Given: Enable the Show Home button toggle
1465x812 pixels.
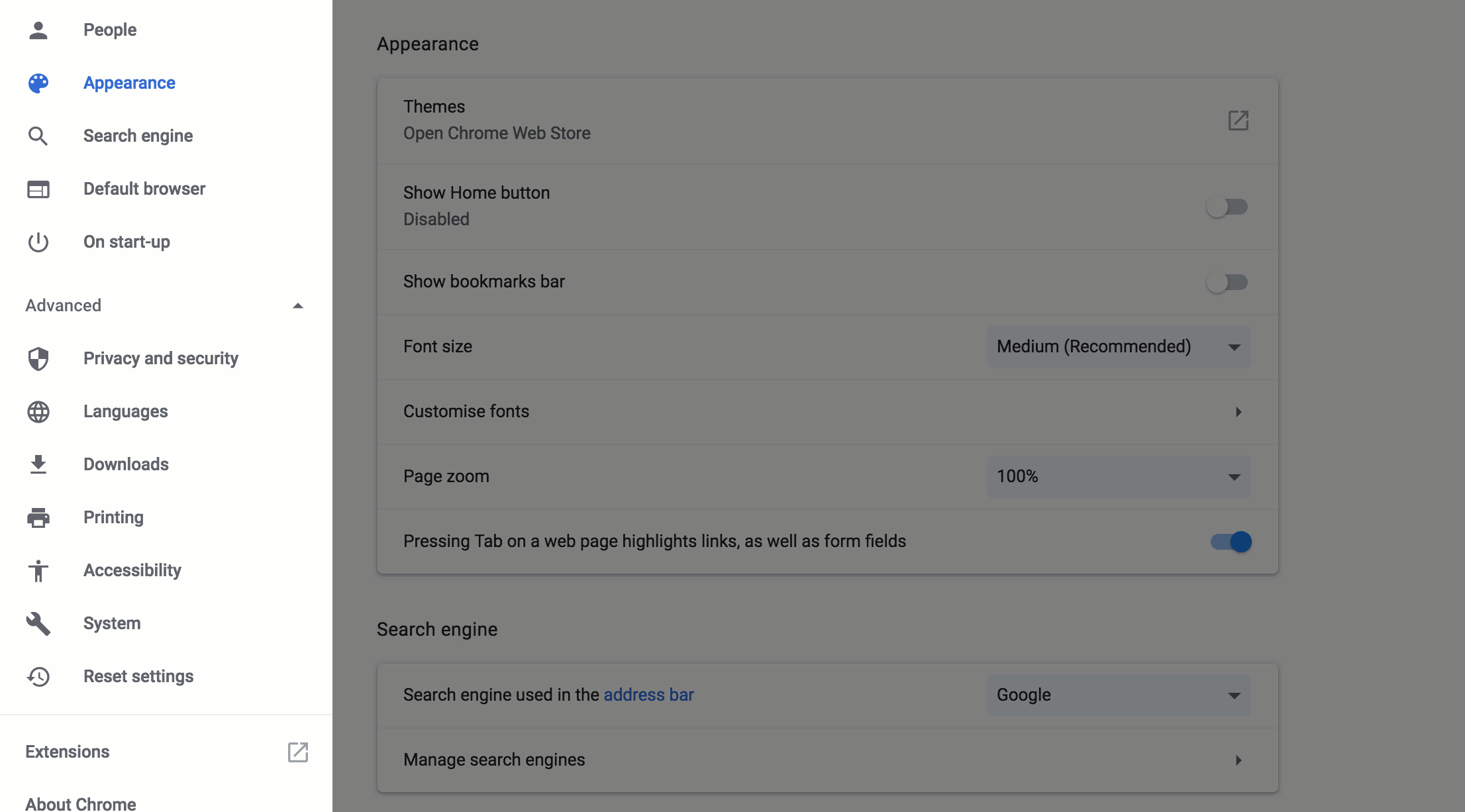Looking at the screenshot, I should click(1227, 207).
